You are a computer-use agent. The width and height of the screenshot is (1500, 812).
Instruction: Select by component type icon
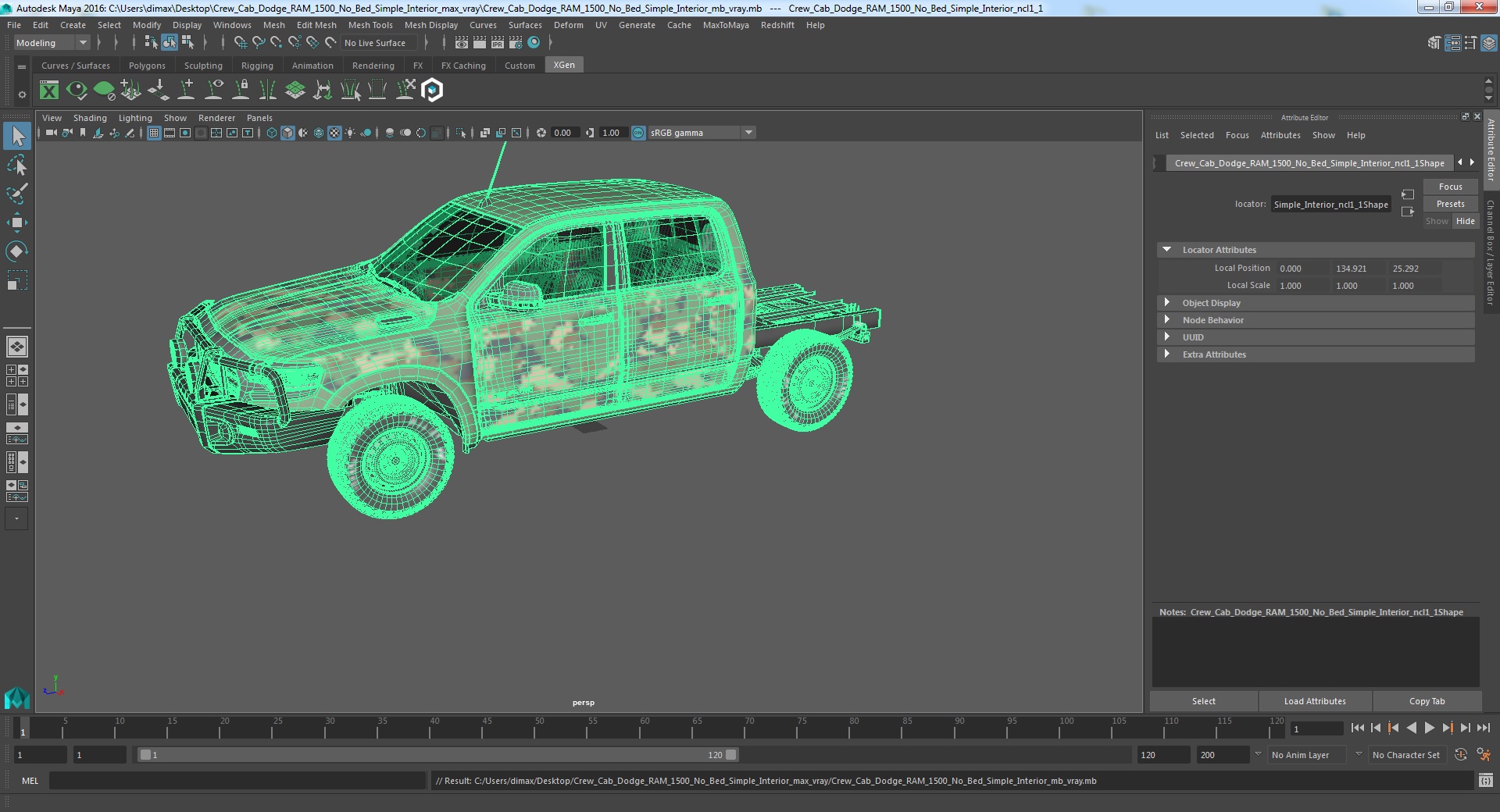click(x=187, y=43)
